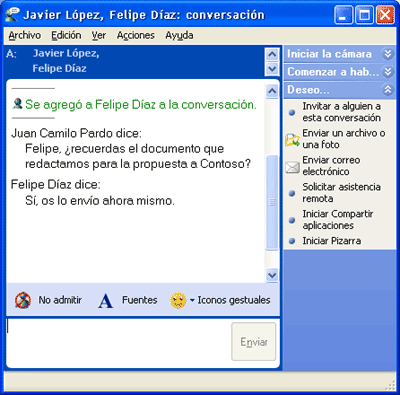Screen dimensions: 400x395
Task: Click recipient name Felipe Díaz in header
Action: (60, 69)
